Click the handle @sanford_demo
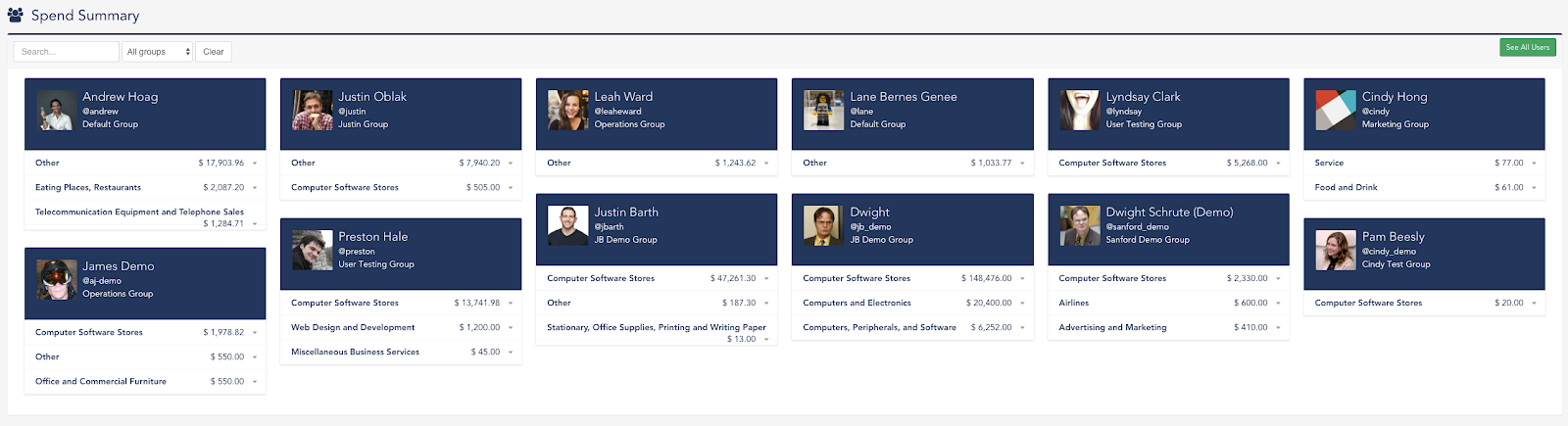The width and height of the screenshot is (1568, 426). point(1137,227)
